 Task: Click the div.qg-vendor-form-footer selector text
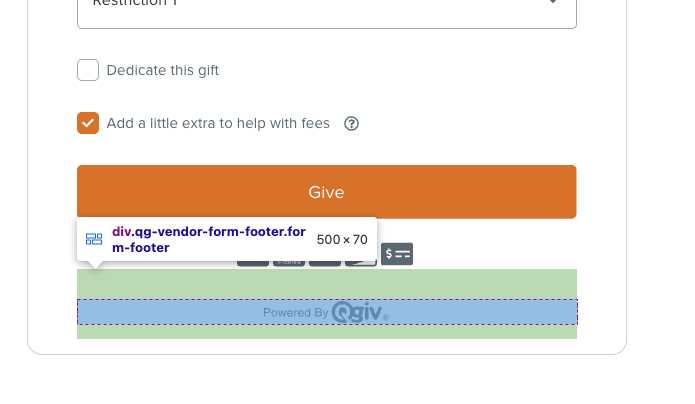[x=209, y=239]
